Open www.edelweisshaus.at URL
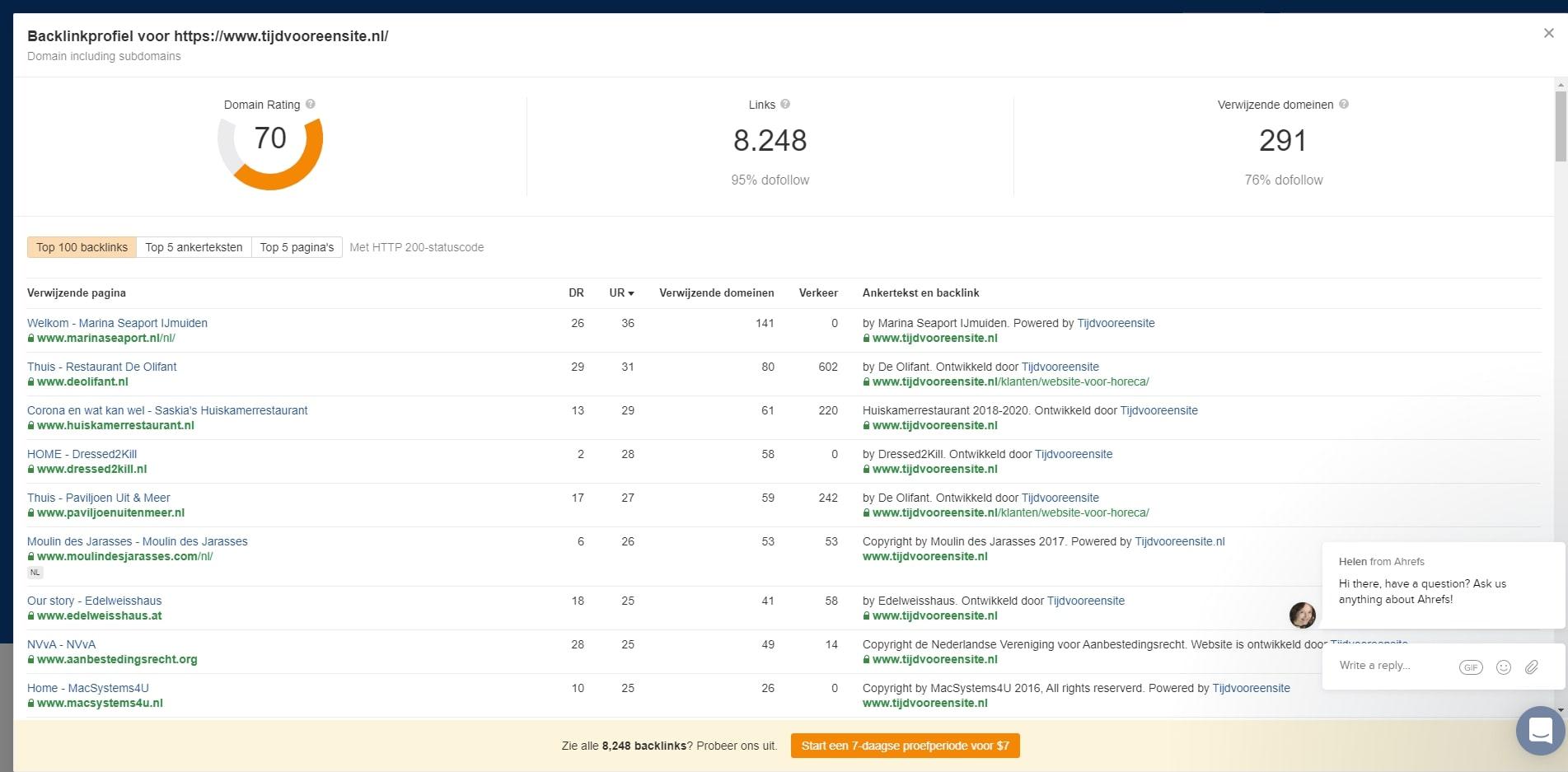The image size is (1568, 772). point(99,615)
